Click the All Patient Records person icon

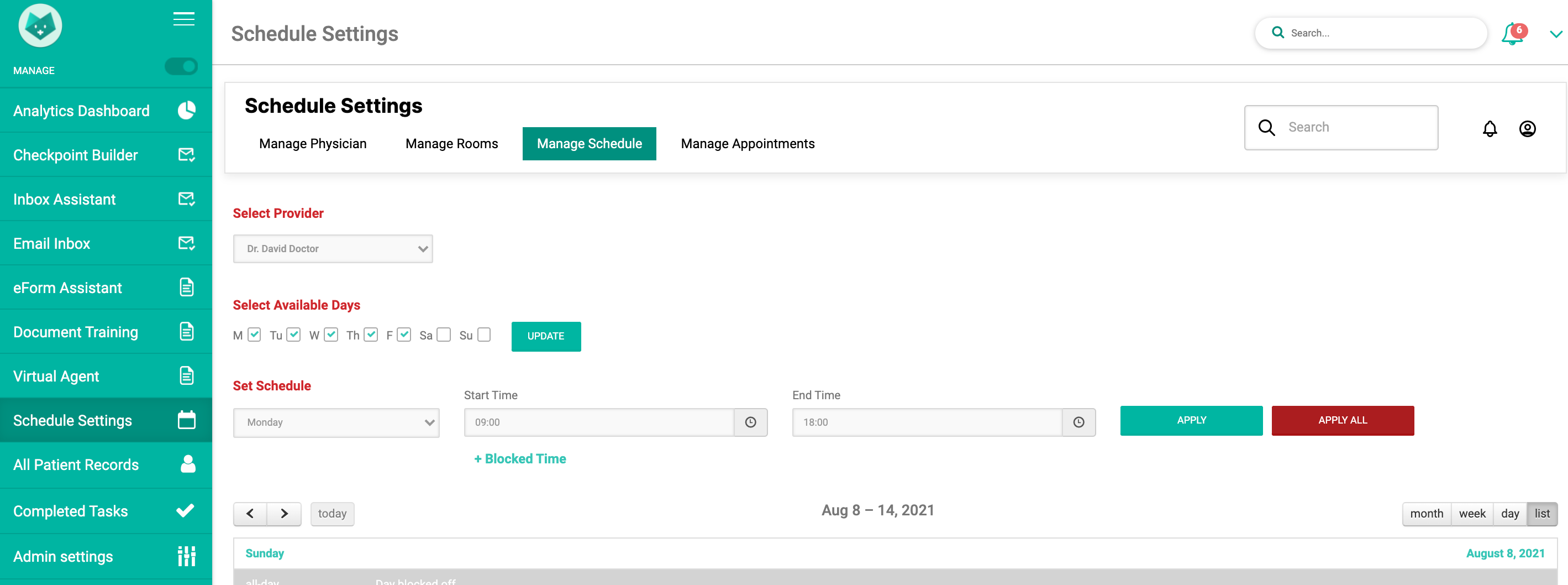tap(188, 464)
